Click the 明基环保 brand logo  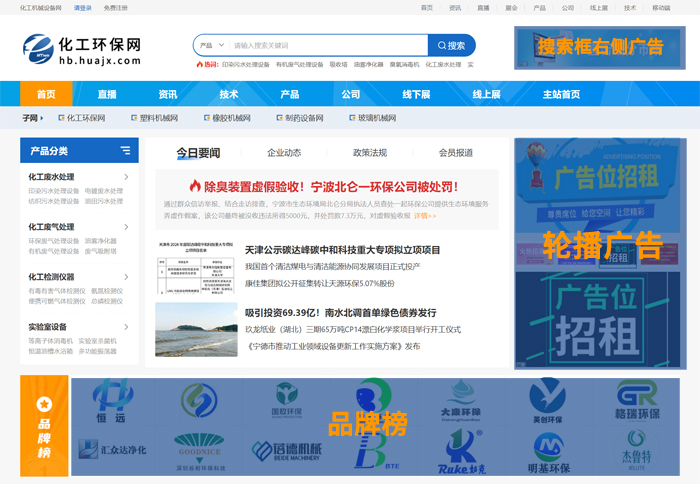coord(547,453)
